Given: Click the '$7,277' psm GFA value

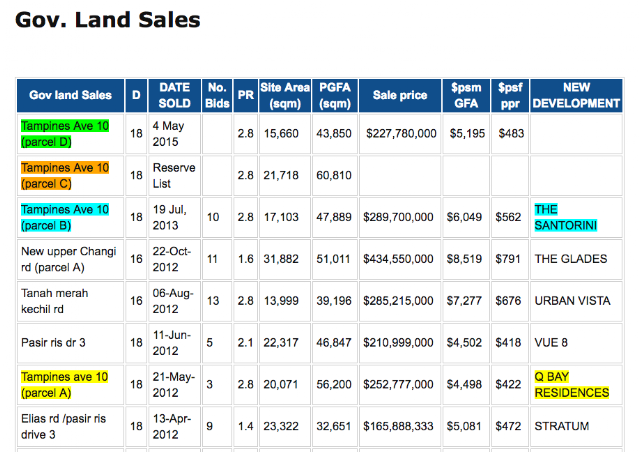Looking at the screenshot, I should pyautogui.click(x=464, y=301).
